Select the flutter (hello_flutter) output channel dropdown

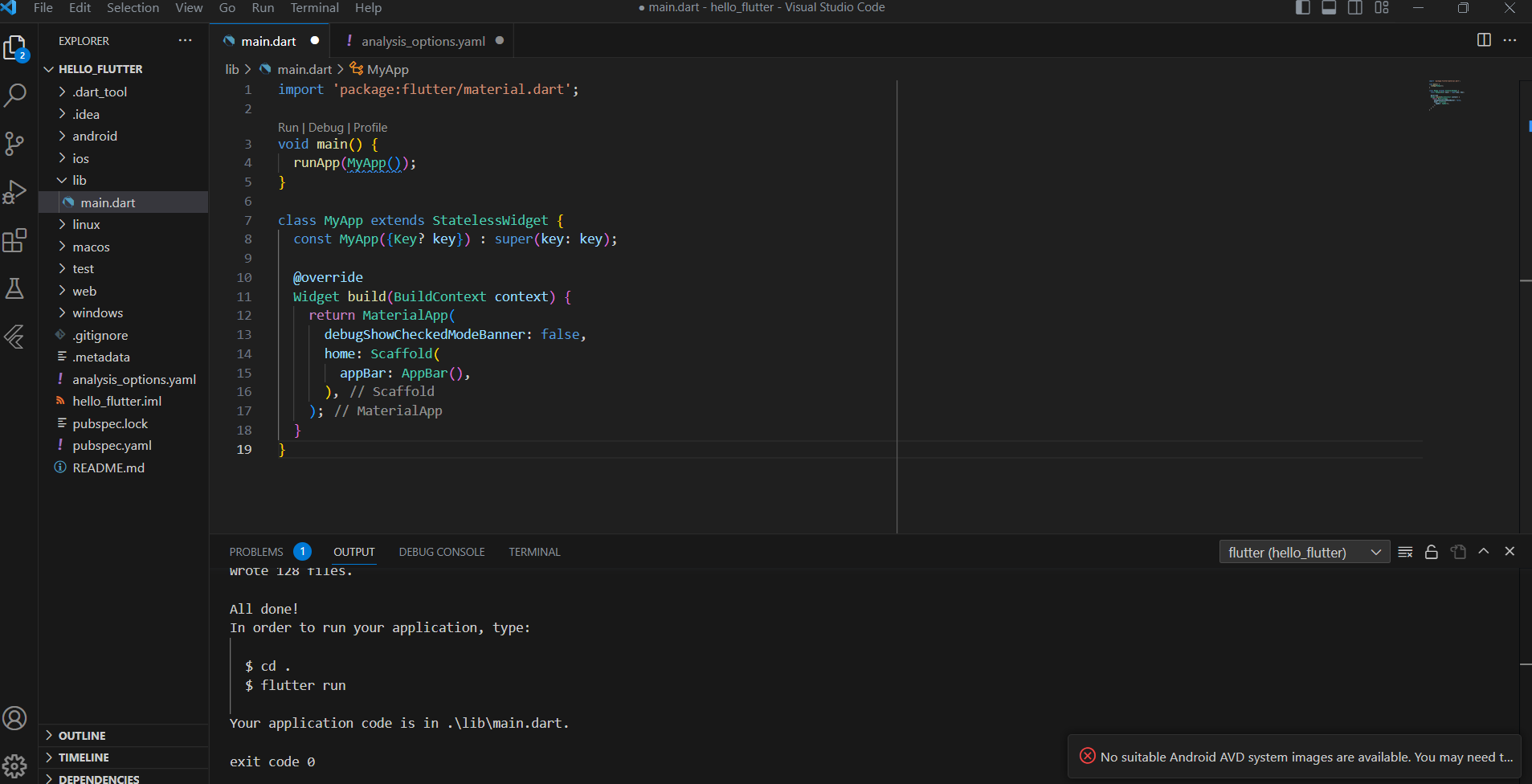(1305, 552)
